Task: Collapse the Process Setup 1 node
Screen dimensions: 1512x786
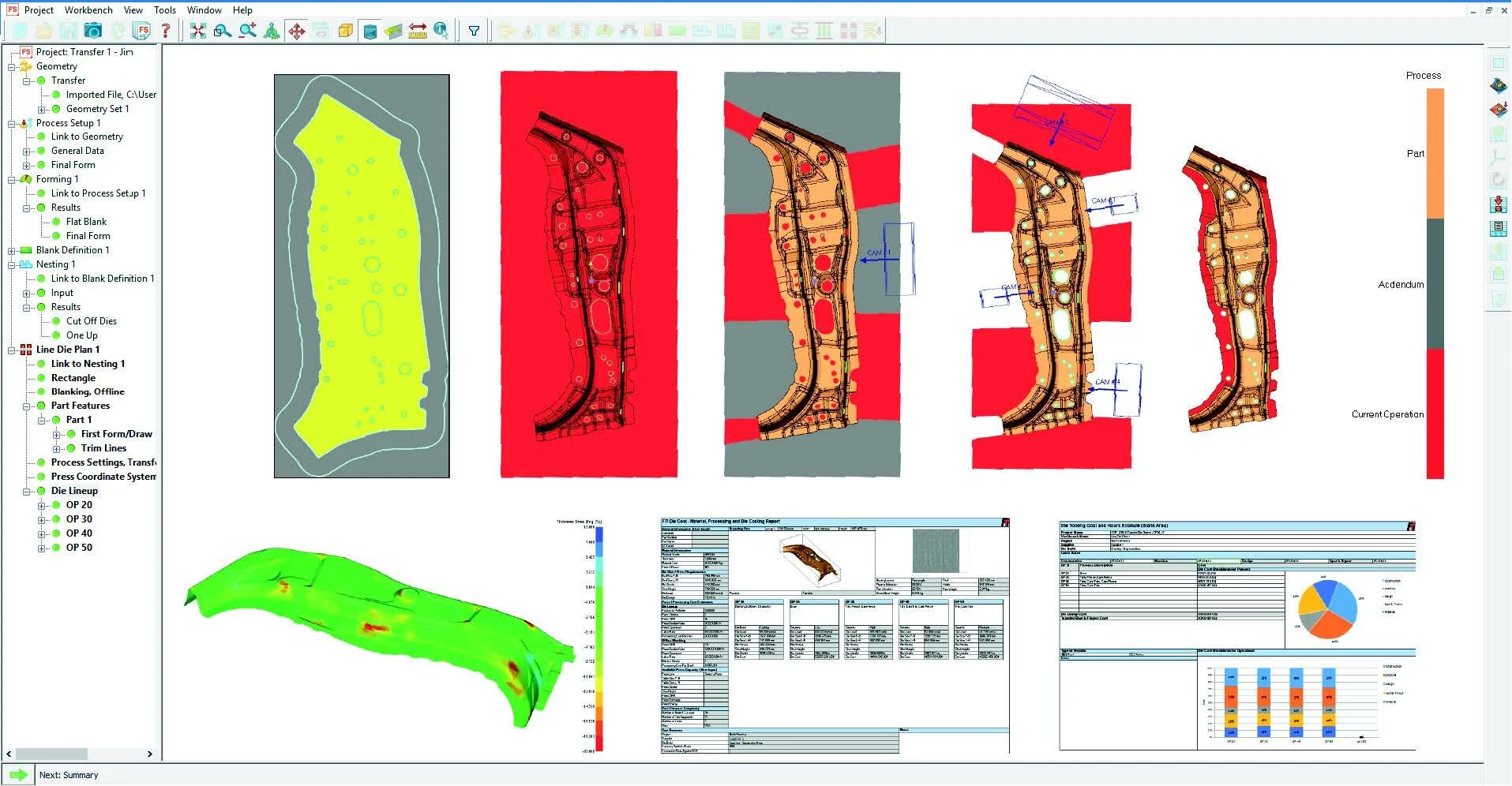Action: (x=12, y=123)
